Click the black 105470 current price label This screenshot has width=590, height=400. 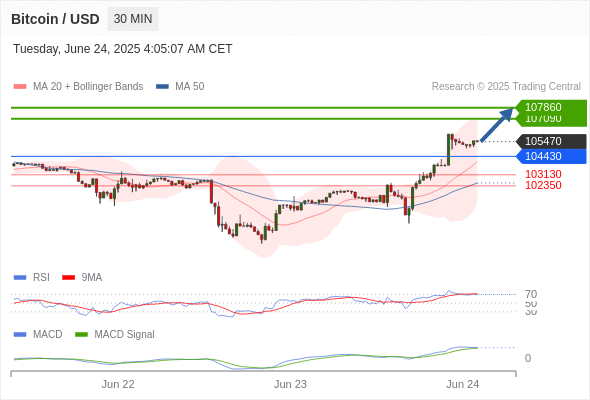point(551,141)
